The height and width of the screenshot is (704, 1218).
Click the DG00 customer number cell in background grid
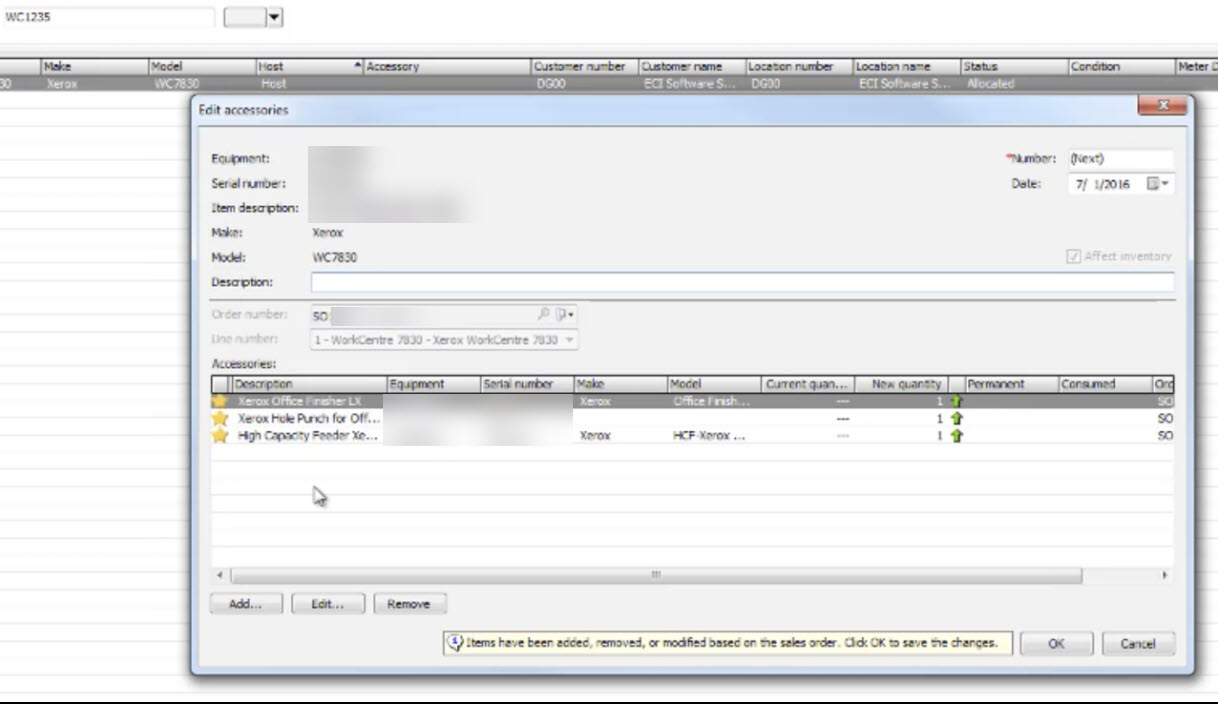pyautogui.click(x=551, y=84)
